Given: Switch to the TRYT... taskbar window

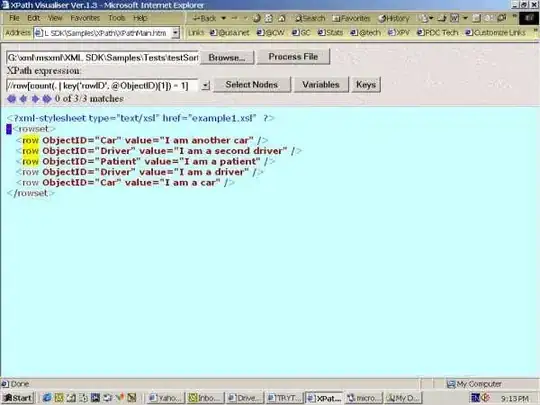Looking at the screenshot, I should coord(284,398).
